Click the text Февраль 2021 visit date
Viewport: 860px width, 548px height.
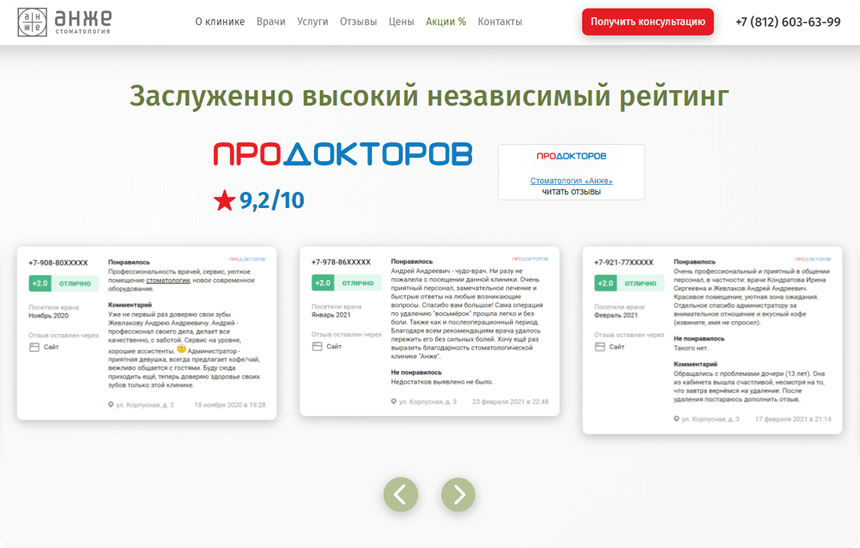coord(616,315)
